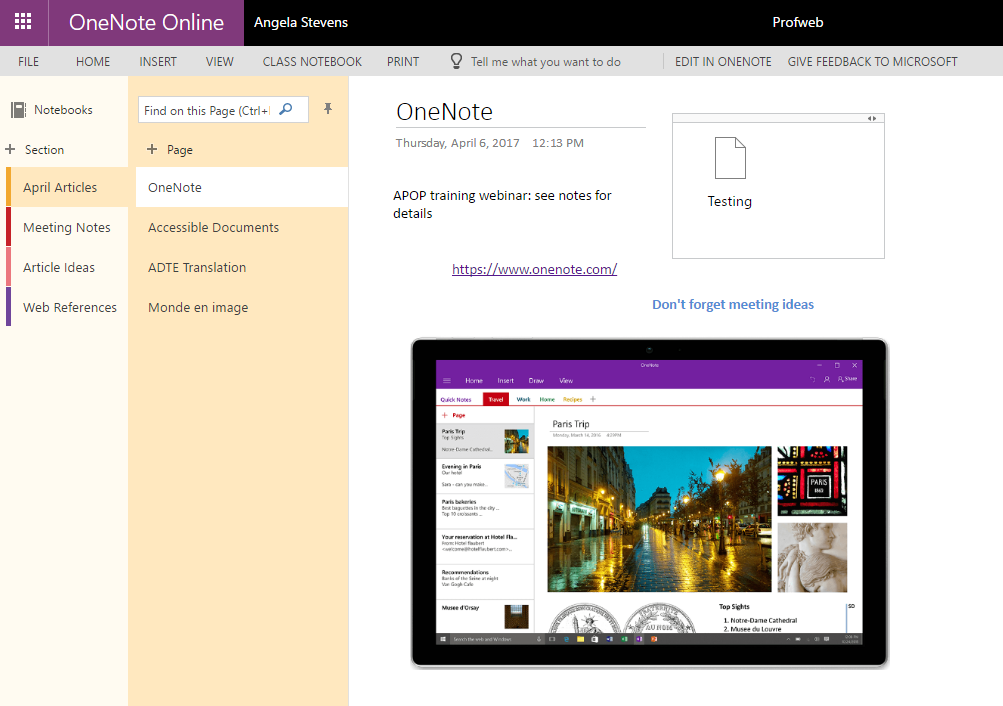Click the Notebooks icon

(x=19, y=110)
